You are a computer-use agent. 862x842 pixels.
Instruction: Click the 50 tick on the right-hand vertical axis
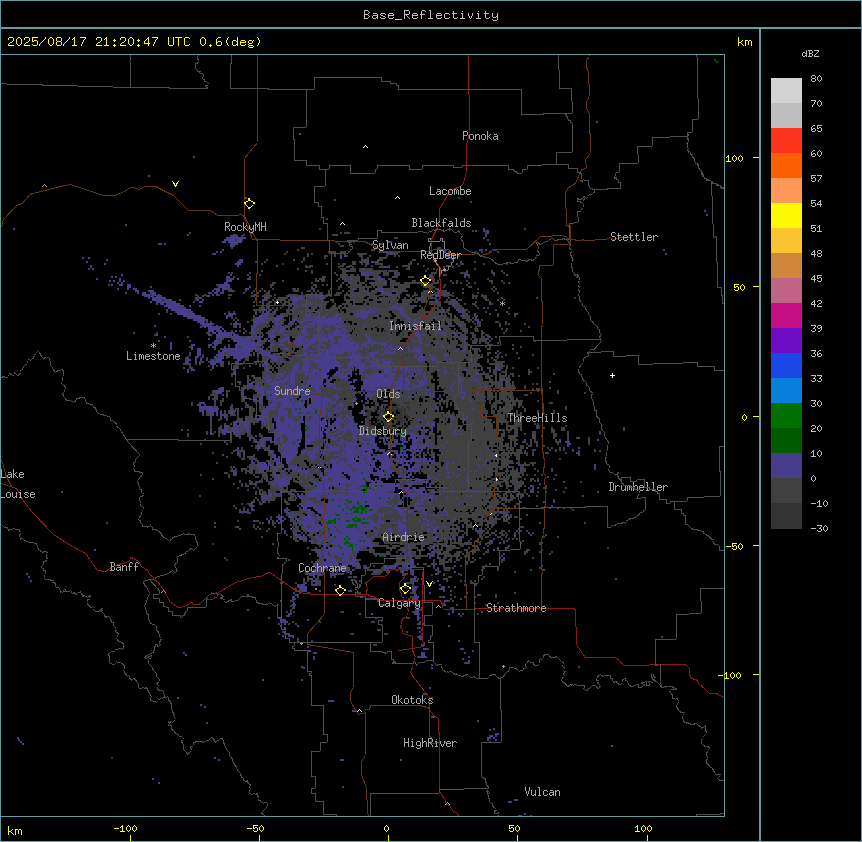coord(739,287)
